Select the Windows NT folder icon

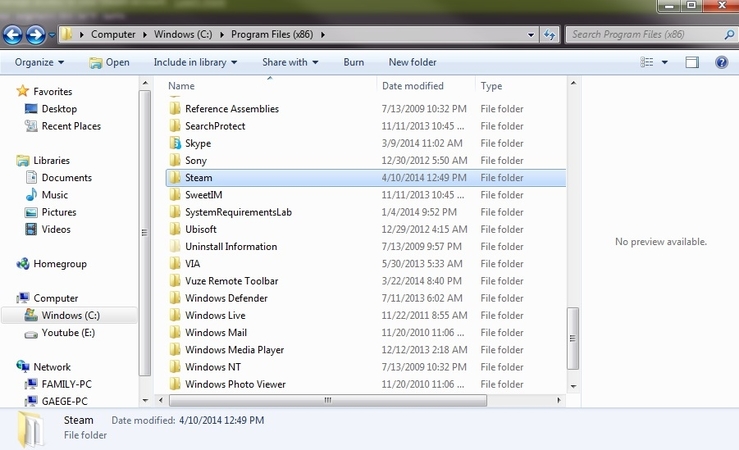click(175, 367)
